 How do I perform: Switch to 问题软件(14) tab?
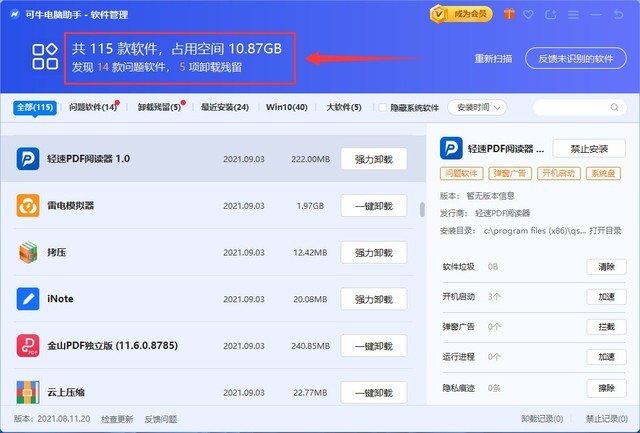coord(93,107)
